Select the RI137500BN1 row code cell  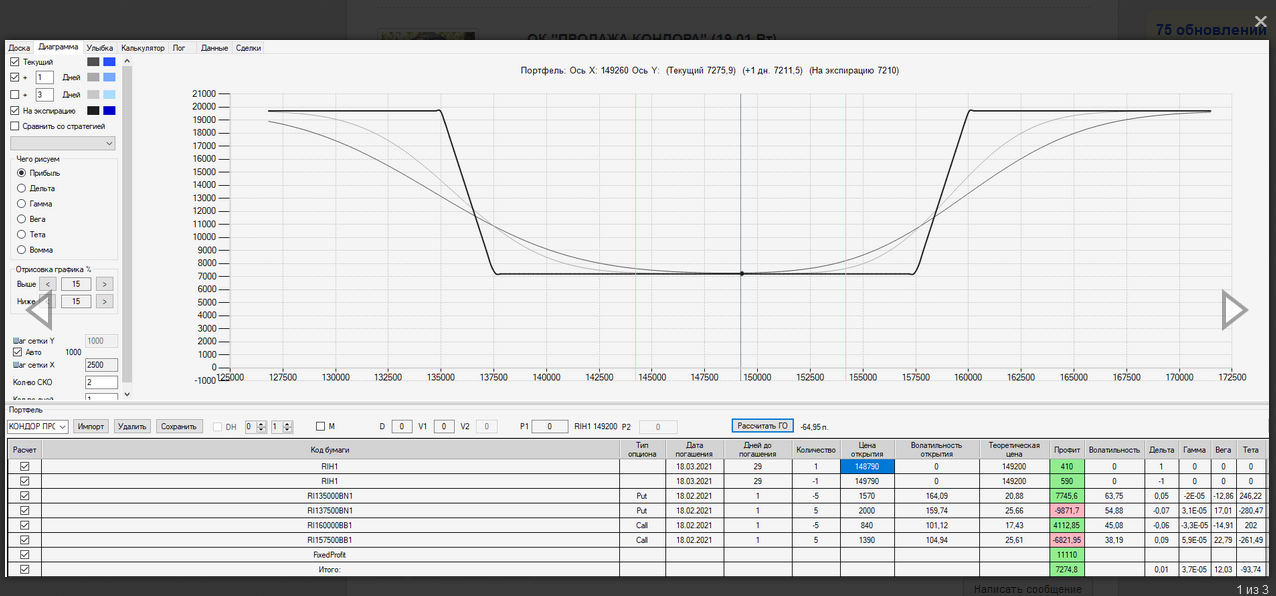[330, 510]
